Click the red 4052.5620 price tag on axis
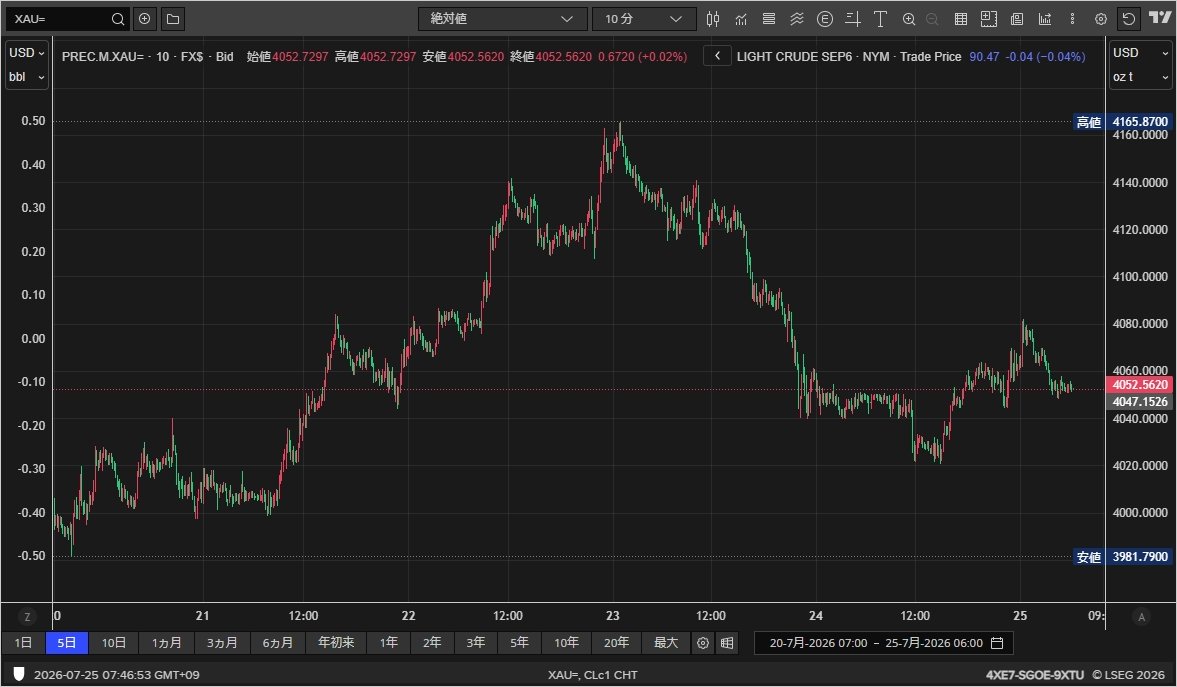1177x687 pixels. pyautogui.click(x=1139, y=384)
